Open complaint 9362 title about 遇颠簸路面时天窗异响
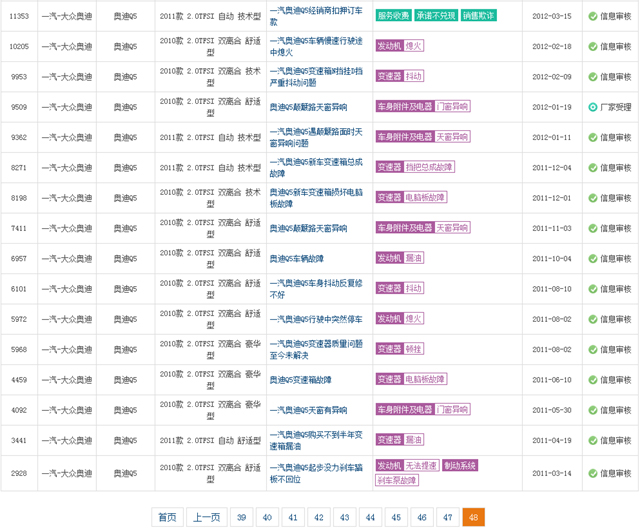The image size is (640, 530). tap(316, 137)
